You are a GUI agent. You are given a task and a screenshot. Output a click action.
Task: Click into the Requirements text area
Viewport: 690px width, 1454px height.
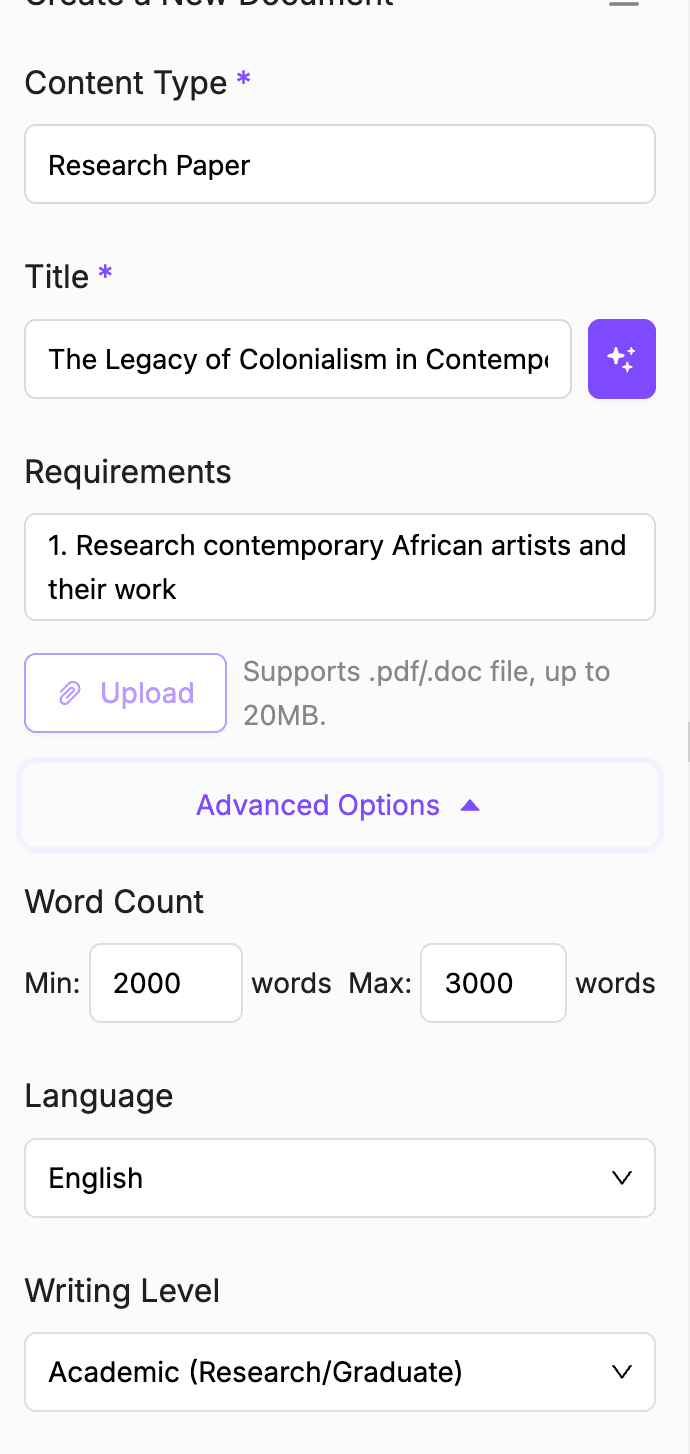coord(339,567)
